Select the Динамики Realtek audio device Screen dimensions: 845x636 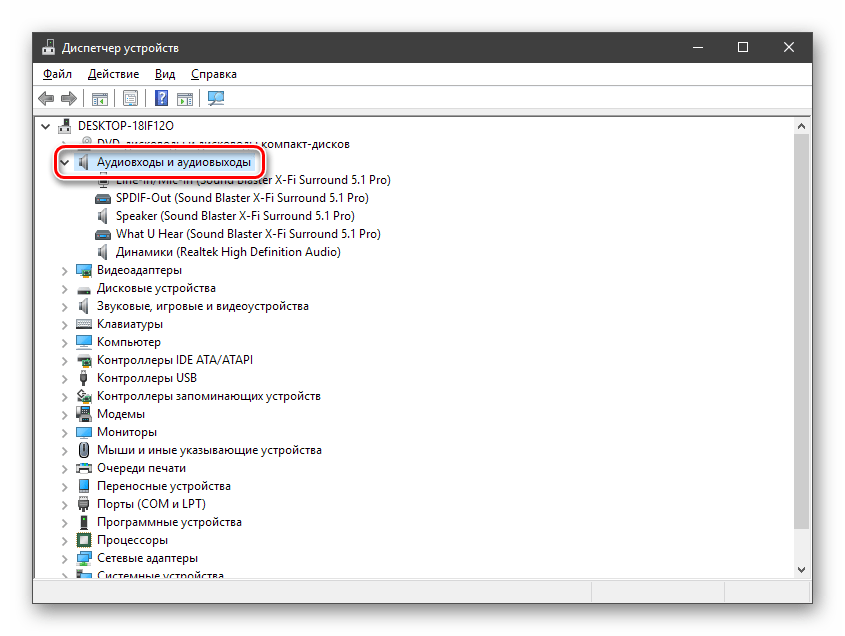pos(227,252)
